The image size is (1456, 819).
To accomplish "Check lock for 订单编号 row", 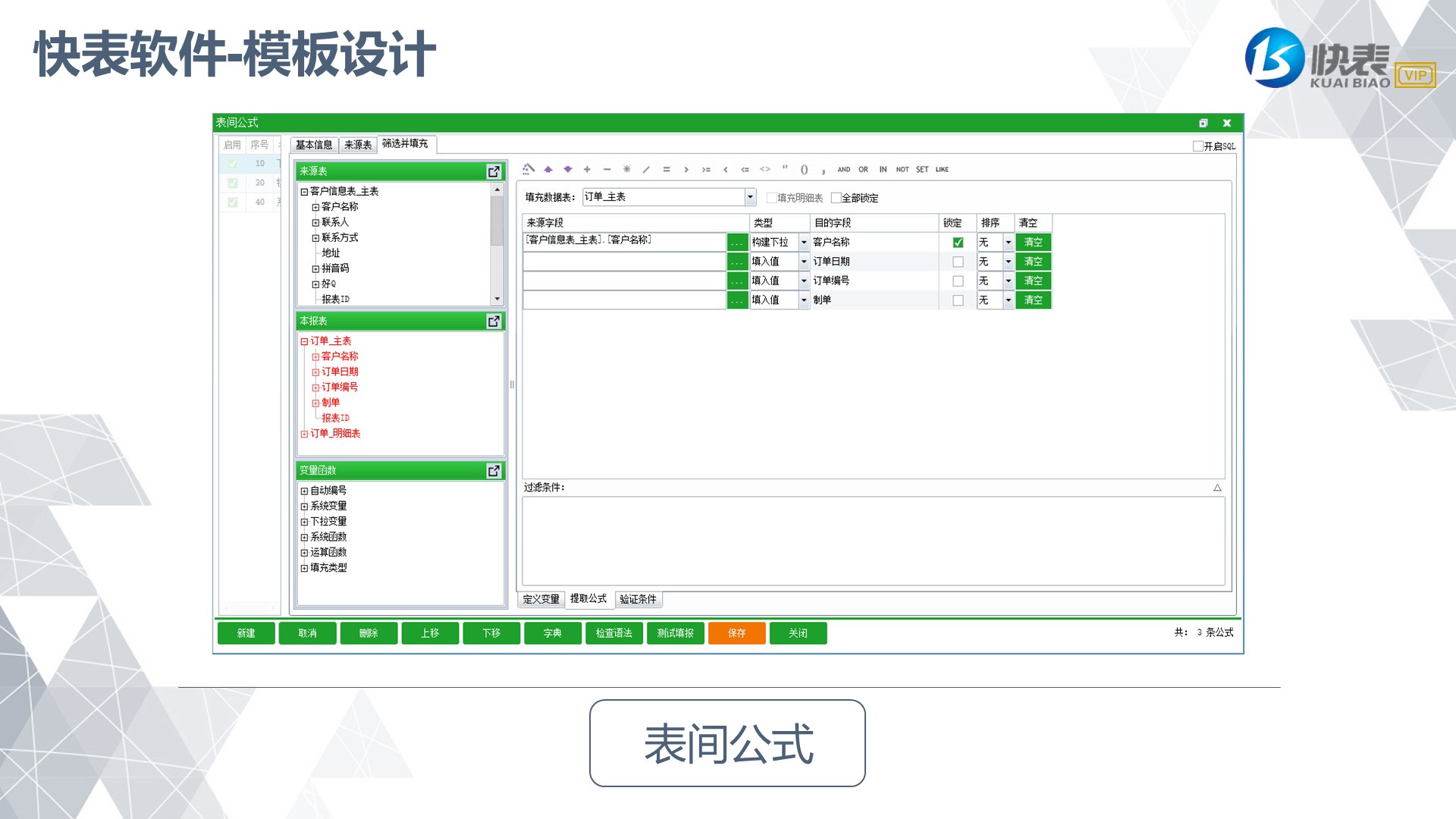I will coord(958,281).
